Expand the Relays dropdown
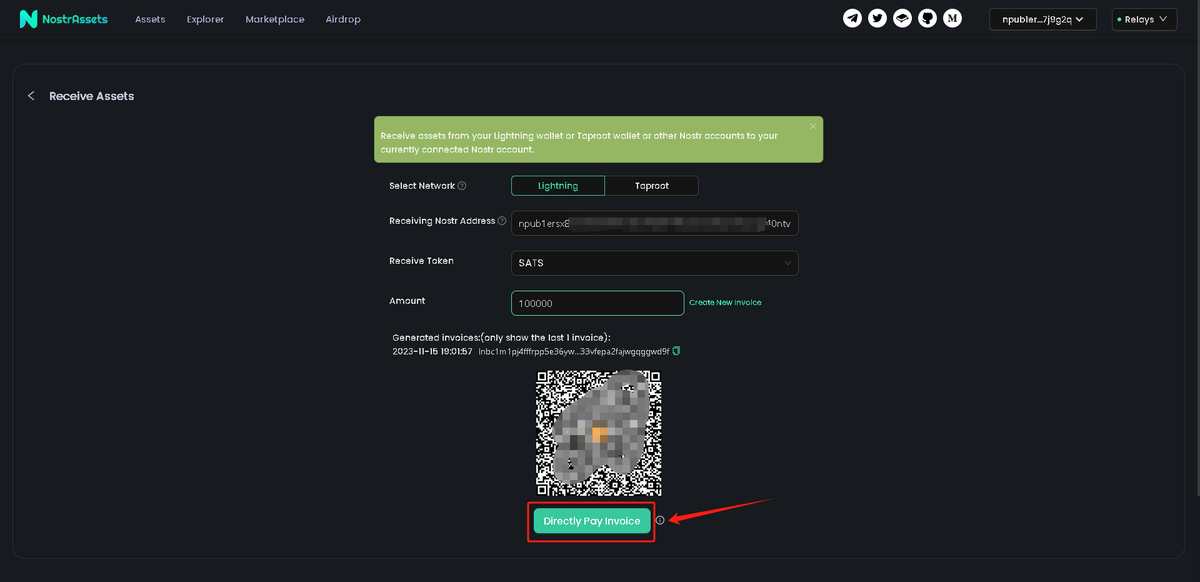This screenshot has height=582, width=1200. (1144, 19)
